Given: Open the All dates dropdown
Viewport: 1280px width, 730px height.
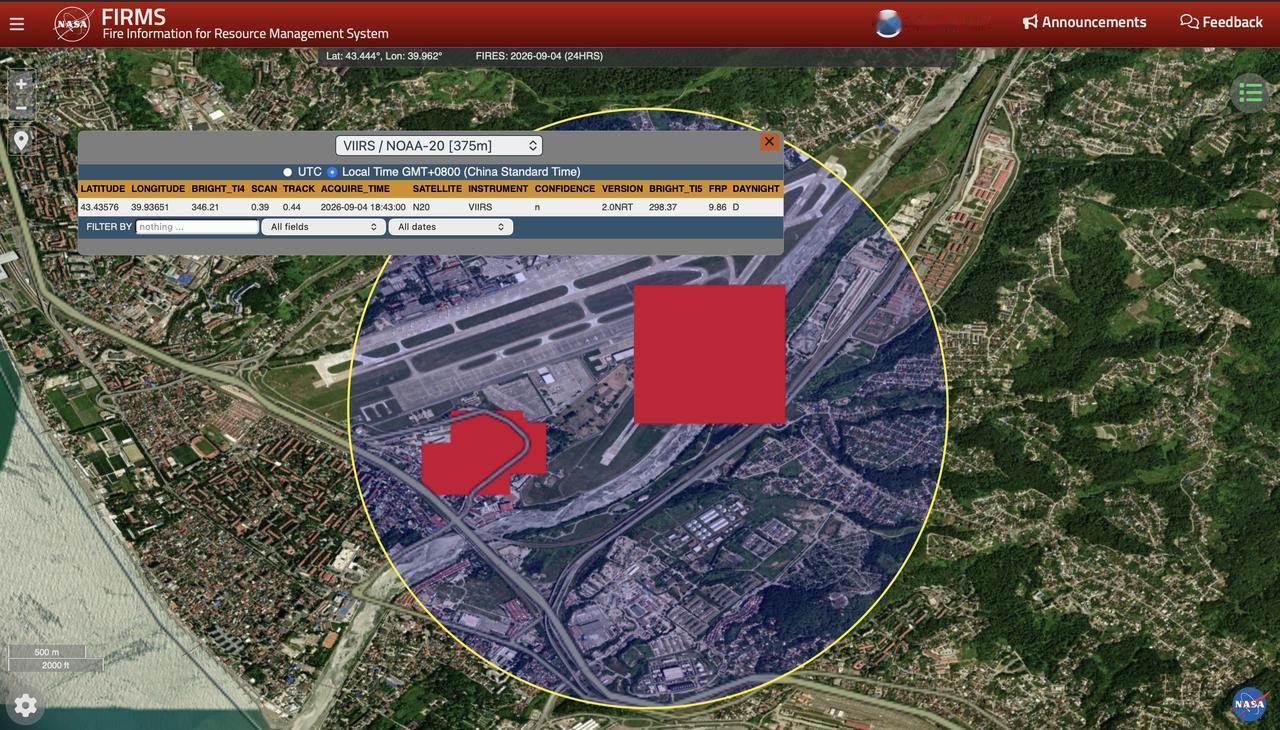Looking at the screenshot, I should (x=451, y=227).
